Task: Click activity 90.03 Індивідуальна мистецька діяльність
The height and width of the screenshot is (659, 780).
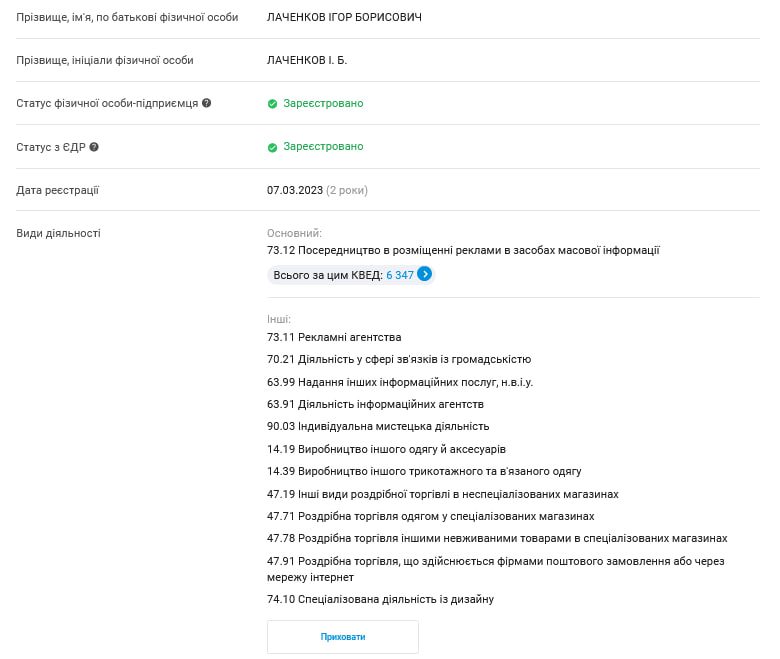Action: [378, 426]
